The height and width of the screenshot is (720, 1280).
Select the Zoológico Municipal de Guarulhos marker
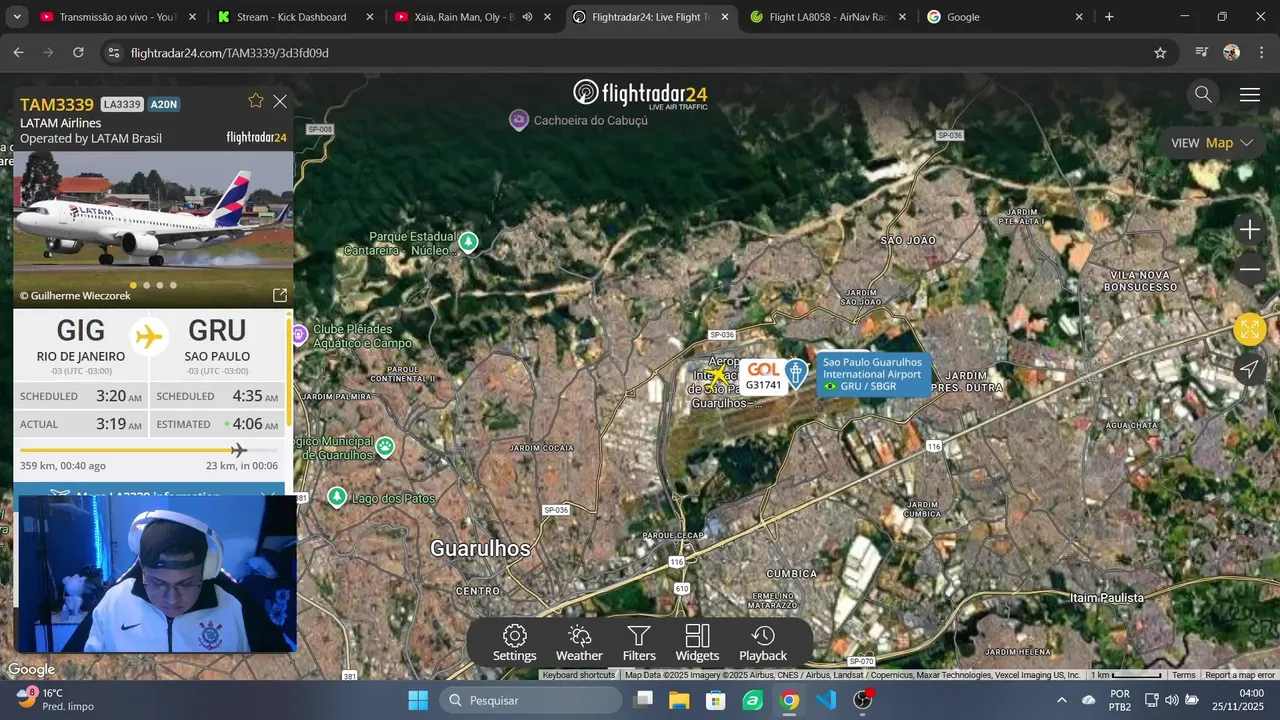385,446
